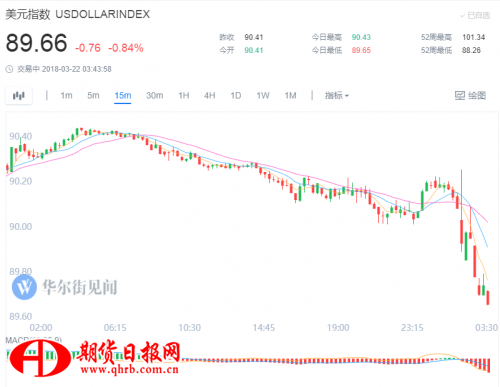Click the timestamp 2018-03-22 03:43:58
The image size is (500, 387).
click(x=77, y=69)
